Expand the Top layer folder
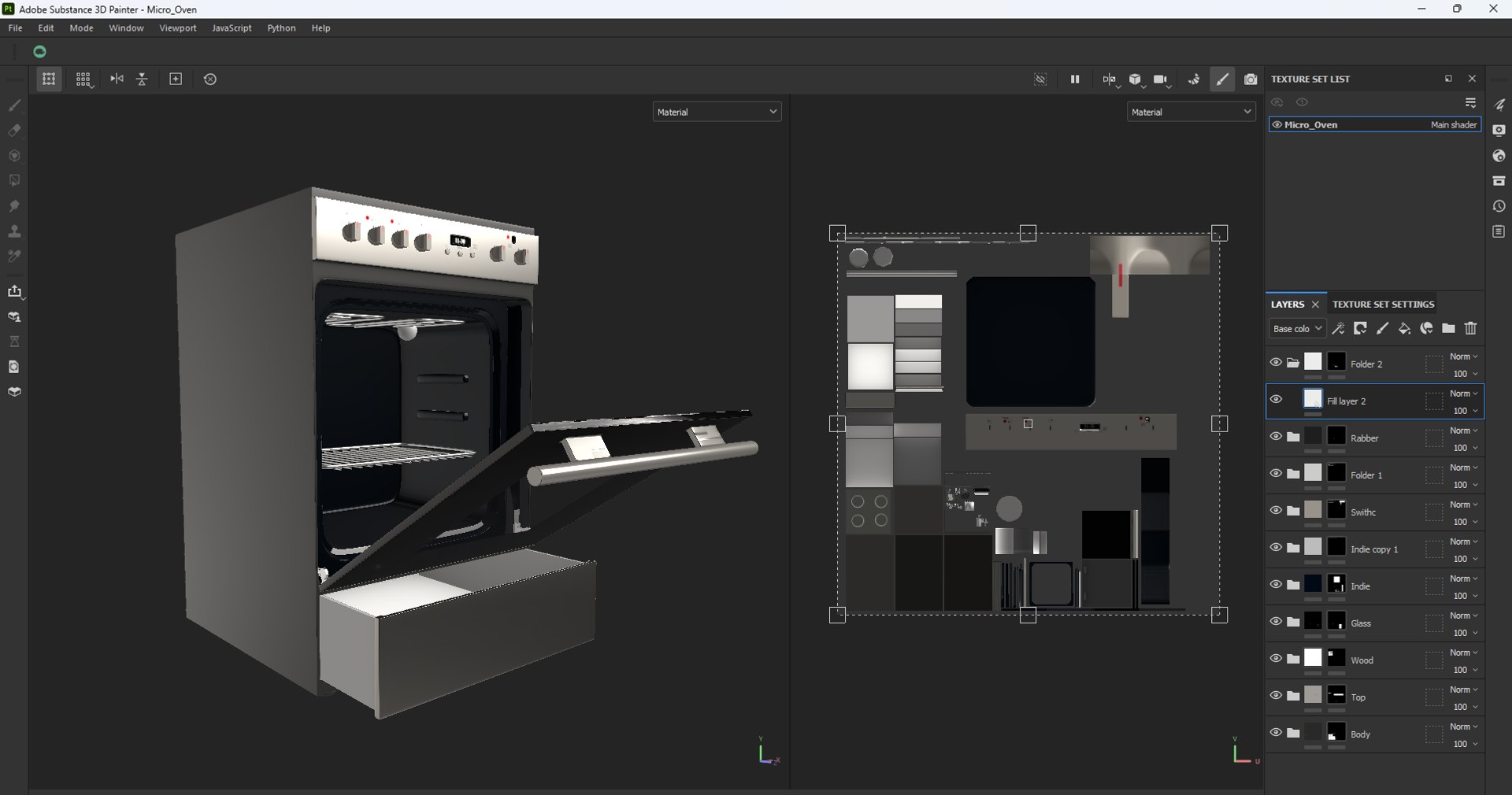This screenshot has width=1512, height=795. pyautogui.click(x=1293, y=696)
